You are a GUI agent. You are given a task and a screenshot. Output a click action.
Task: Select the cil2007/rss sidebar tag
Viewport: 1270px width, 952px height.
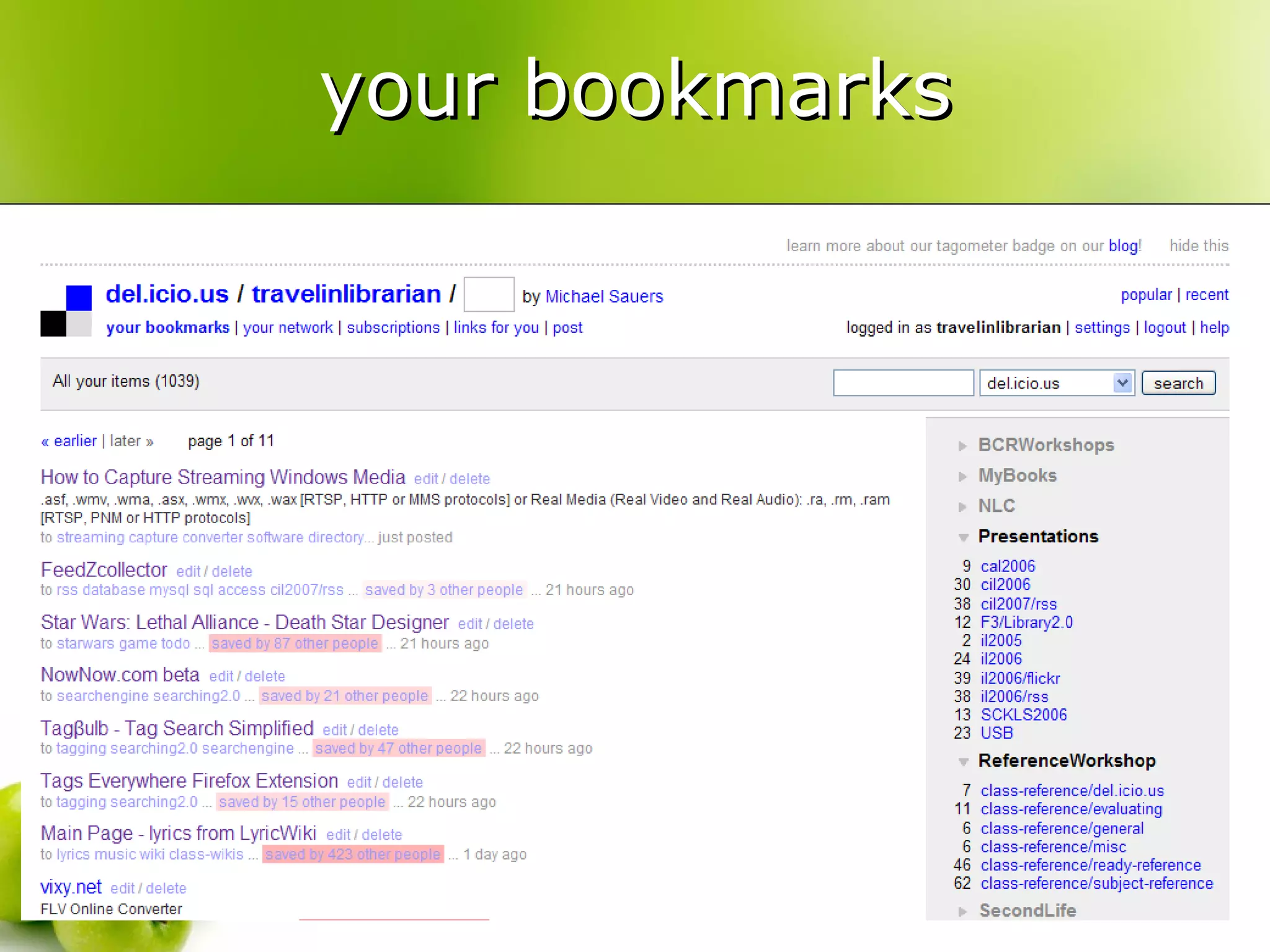pyautogui.click(x=1019, y=604)
